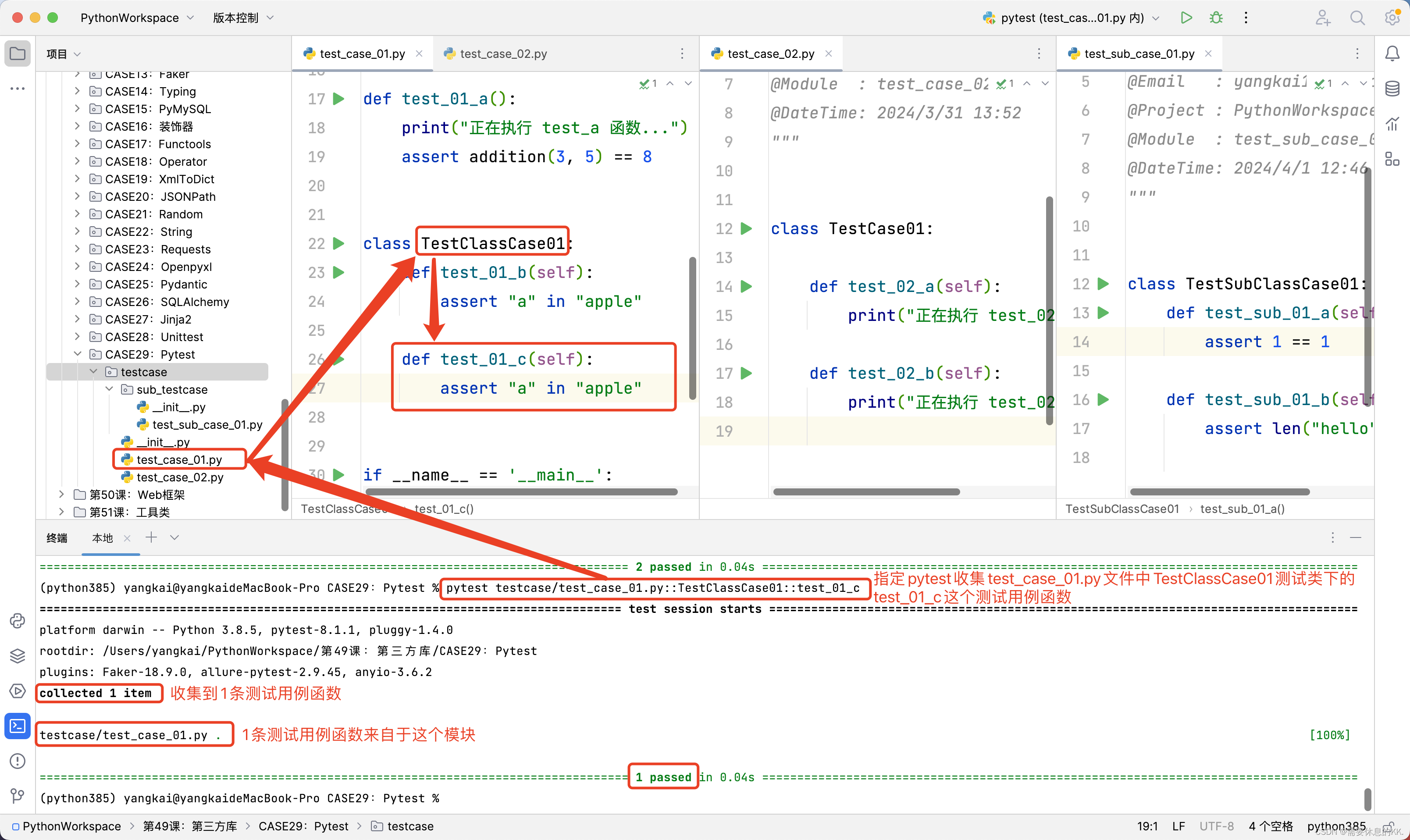Click UTF-8 encoding in status bar
This screenshot has height=840, width=1410.
pyautogui.click(x=1216, y=826)
